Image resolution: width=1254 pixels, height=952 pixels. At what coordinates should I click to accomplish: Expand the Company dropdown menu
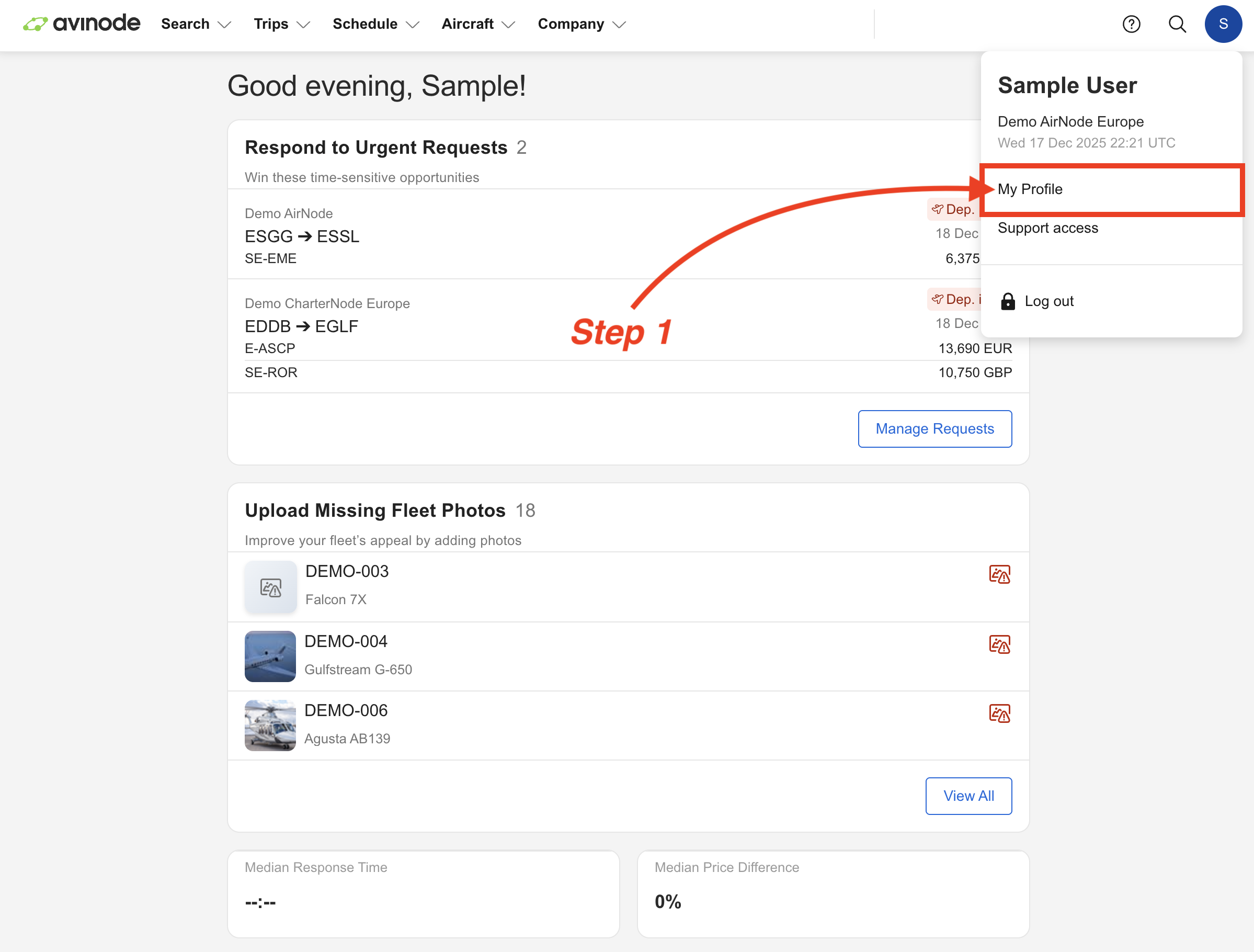coord(581,24)
